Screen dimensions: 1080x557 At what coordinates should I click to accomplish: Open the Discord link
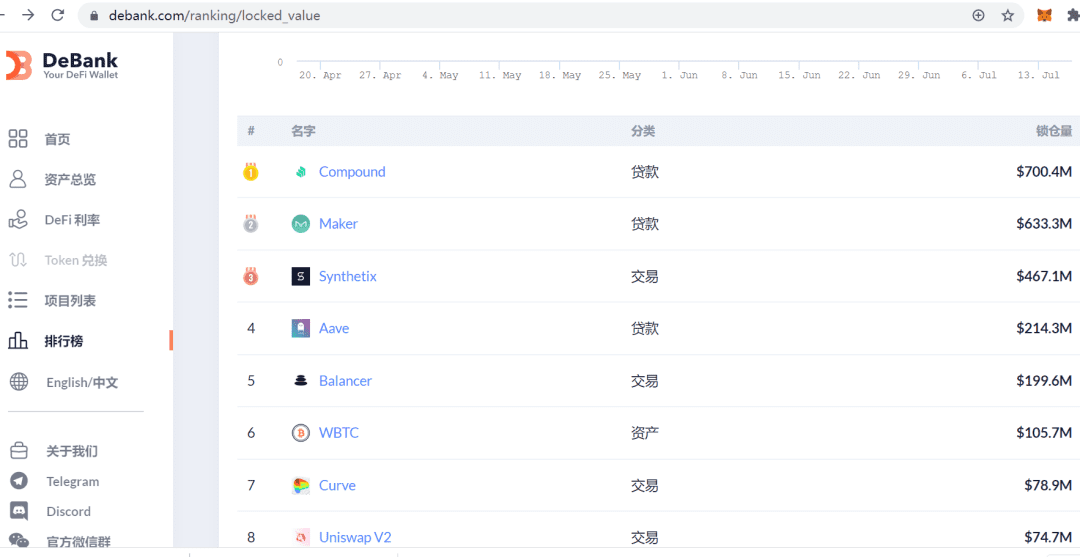click(68, 512)
